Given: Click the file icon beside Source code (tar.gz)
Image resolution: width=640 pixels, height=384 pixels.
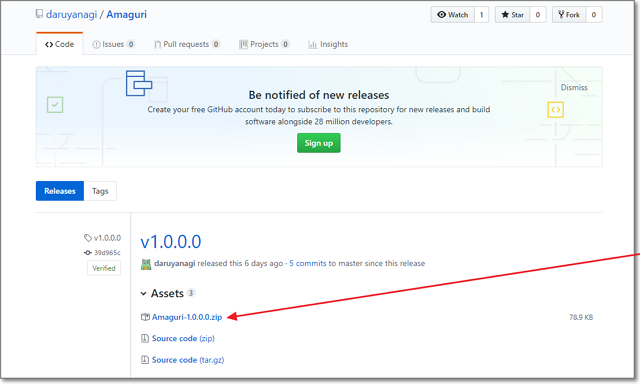Looking at the screenshot, I should click(145, 360).
